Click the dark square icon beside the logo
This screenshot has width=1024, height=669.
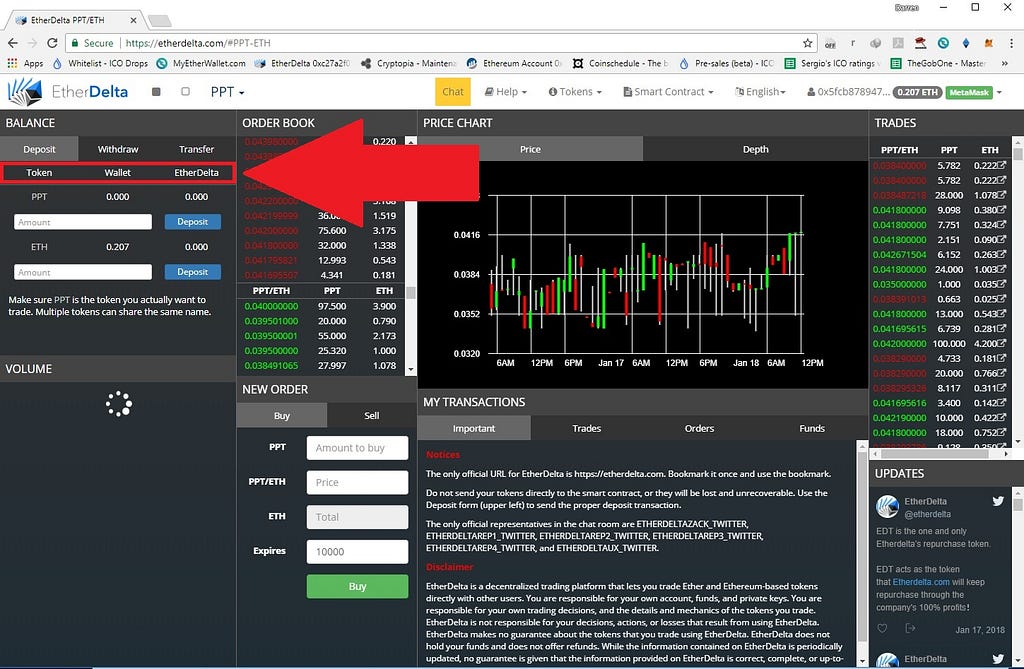(x=156, y=92)
